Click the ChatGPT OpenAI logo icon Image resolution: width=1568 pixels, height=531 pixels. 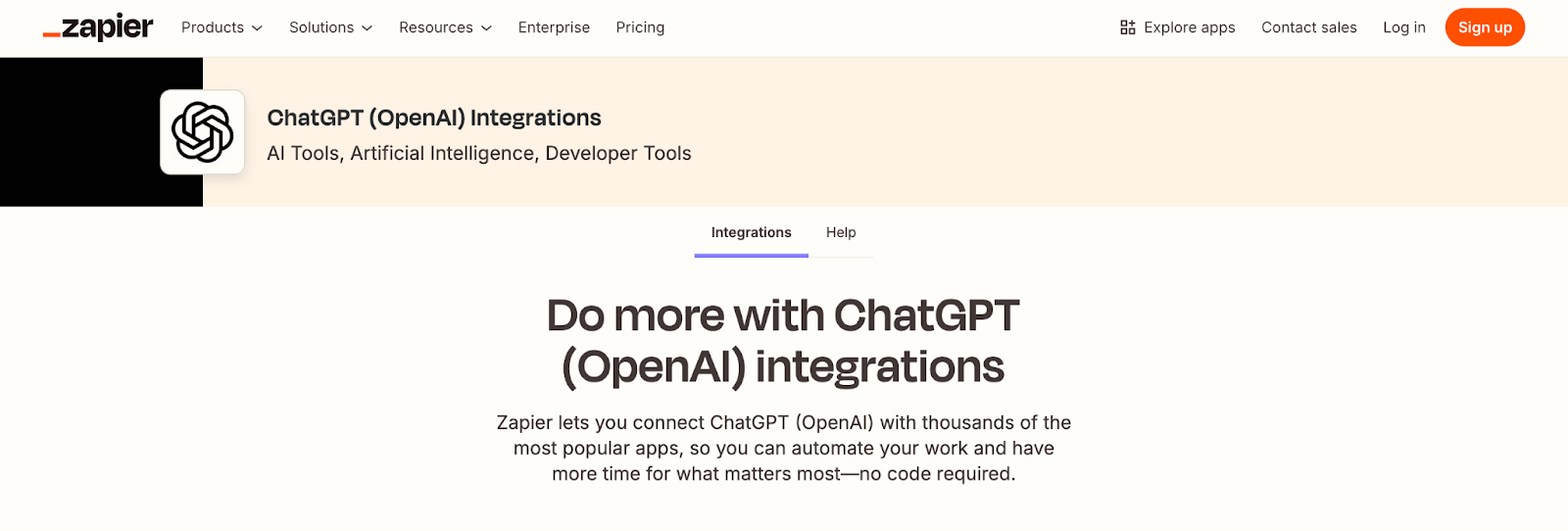[203, 132]
